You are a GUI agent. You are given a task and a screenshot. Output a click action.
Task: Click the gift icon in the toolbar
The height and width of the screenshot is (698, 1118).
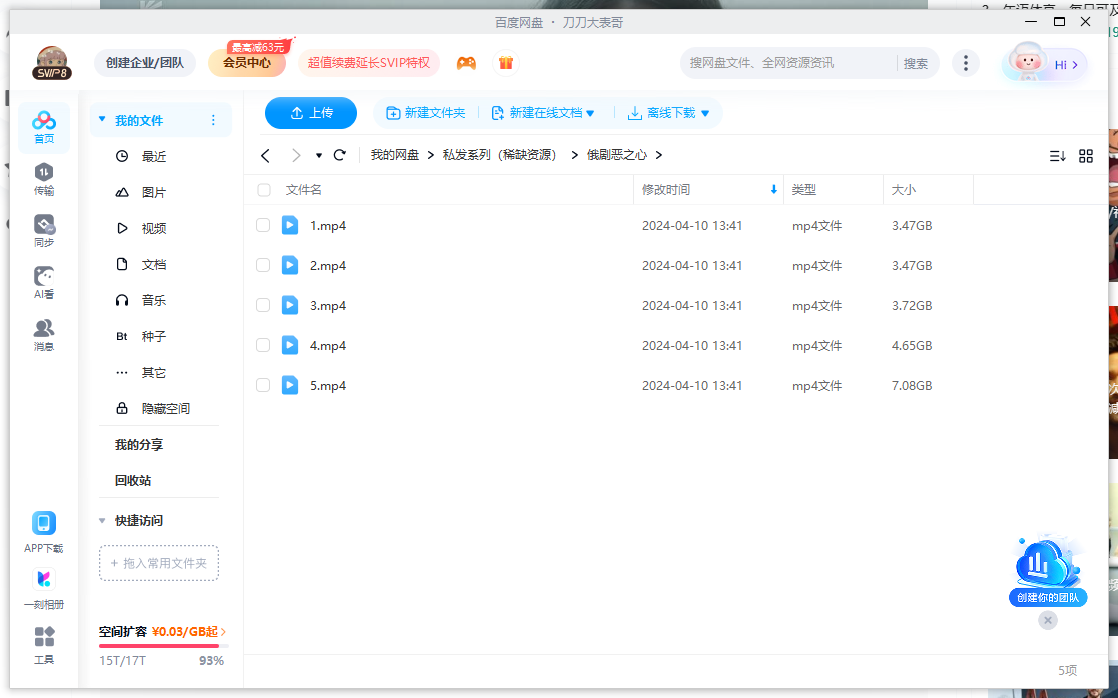506,62
